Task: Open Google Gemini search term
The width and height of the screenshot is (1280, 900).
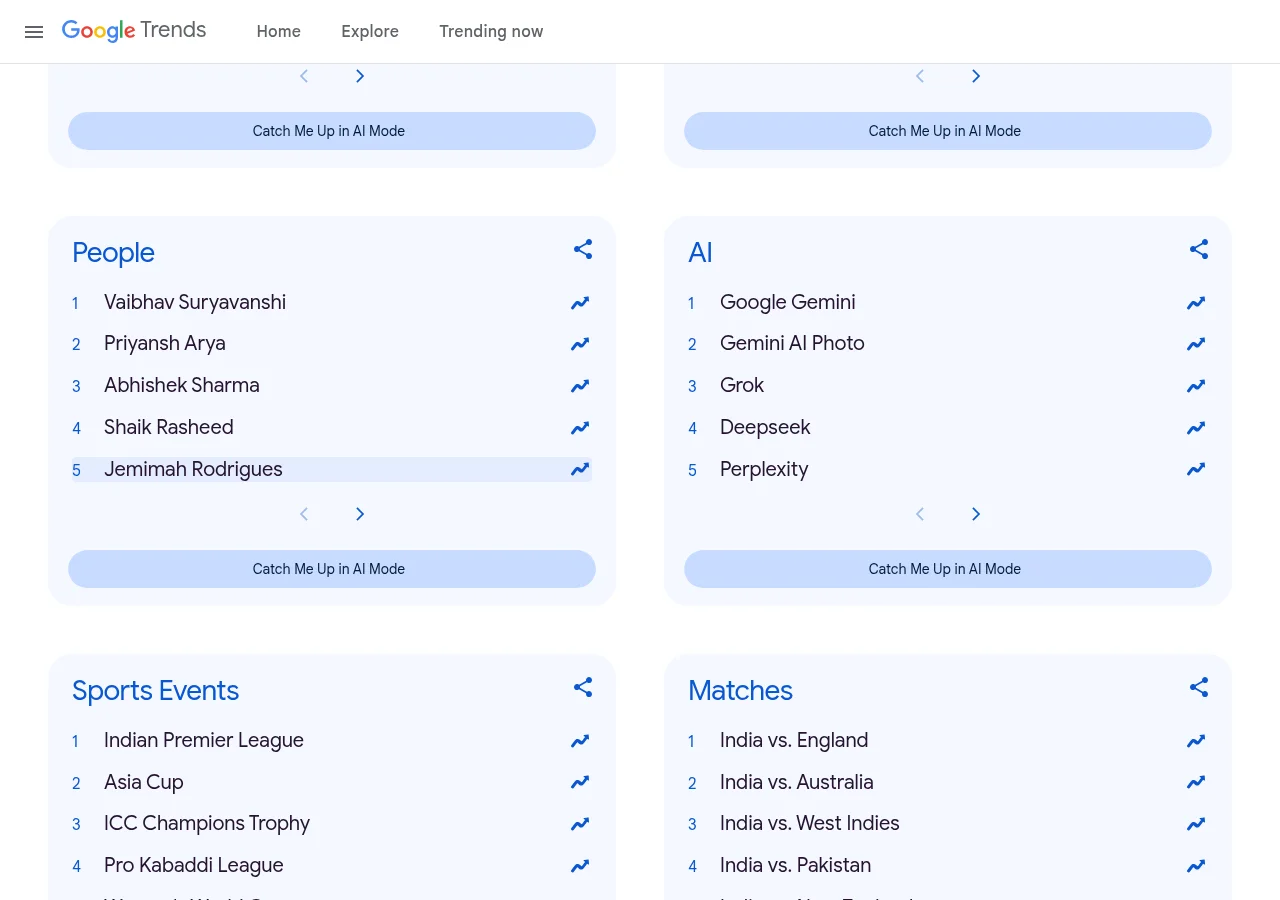Action: click(x=788, y=302)
